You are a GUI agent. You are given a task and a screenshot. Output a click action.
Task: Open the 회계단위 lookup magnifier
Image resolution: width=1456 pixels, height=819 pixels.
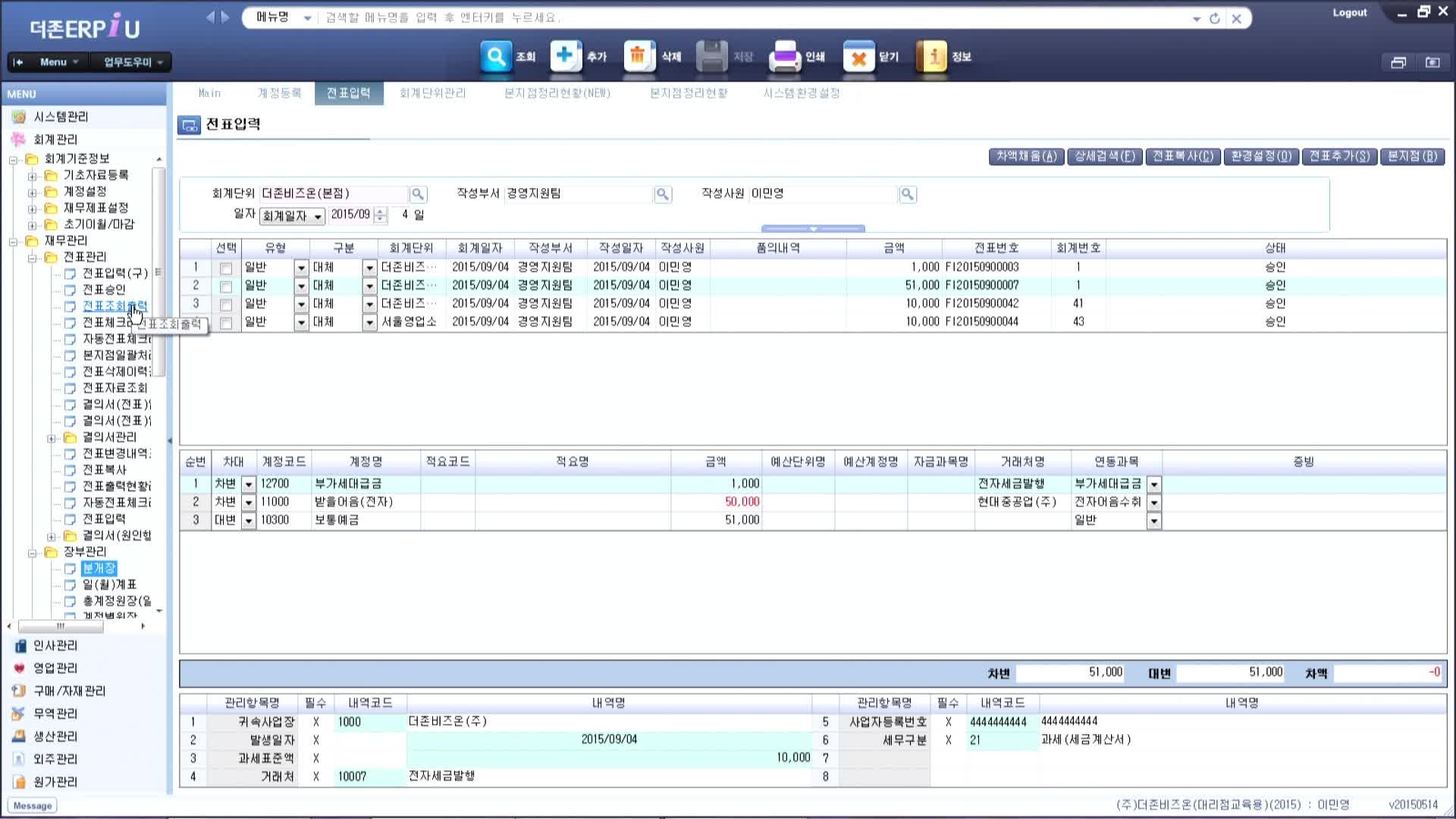(418, 194)
